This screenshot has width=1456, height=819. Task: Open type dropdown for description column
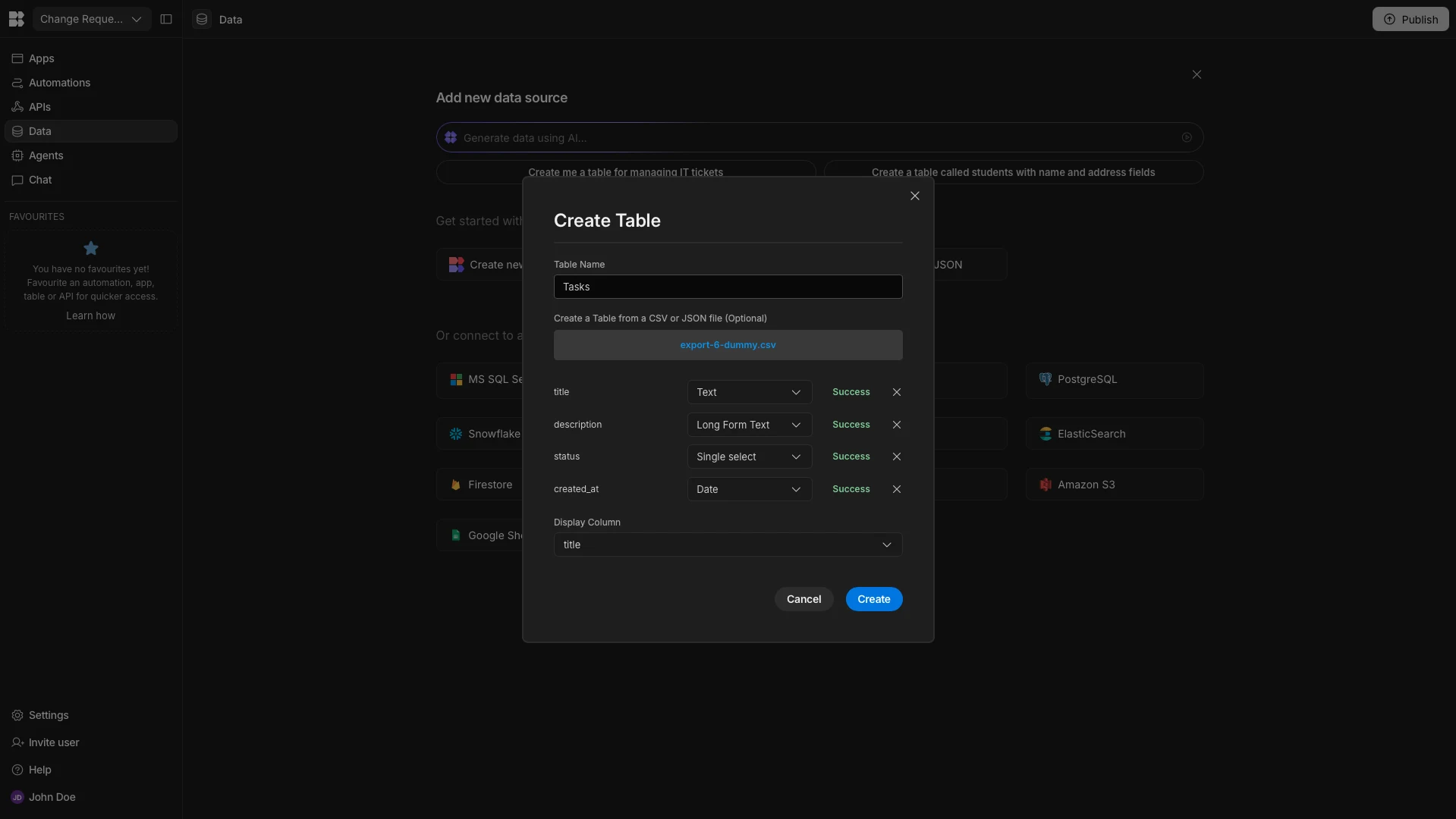click(x=750, y=425)
